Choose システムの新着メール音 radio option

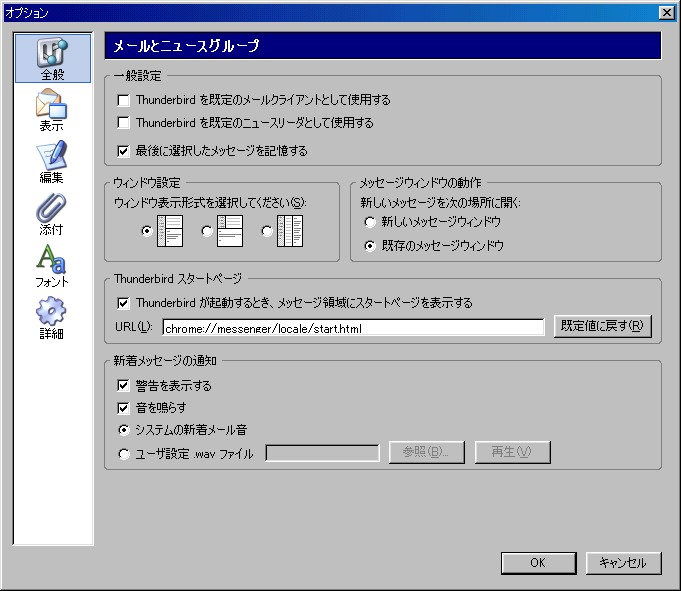(124, 430)
